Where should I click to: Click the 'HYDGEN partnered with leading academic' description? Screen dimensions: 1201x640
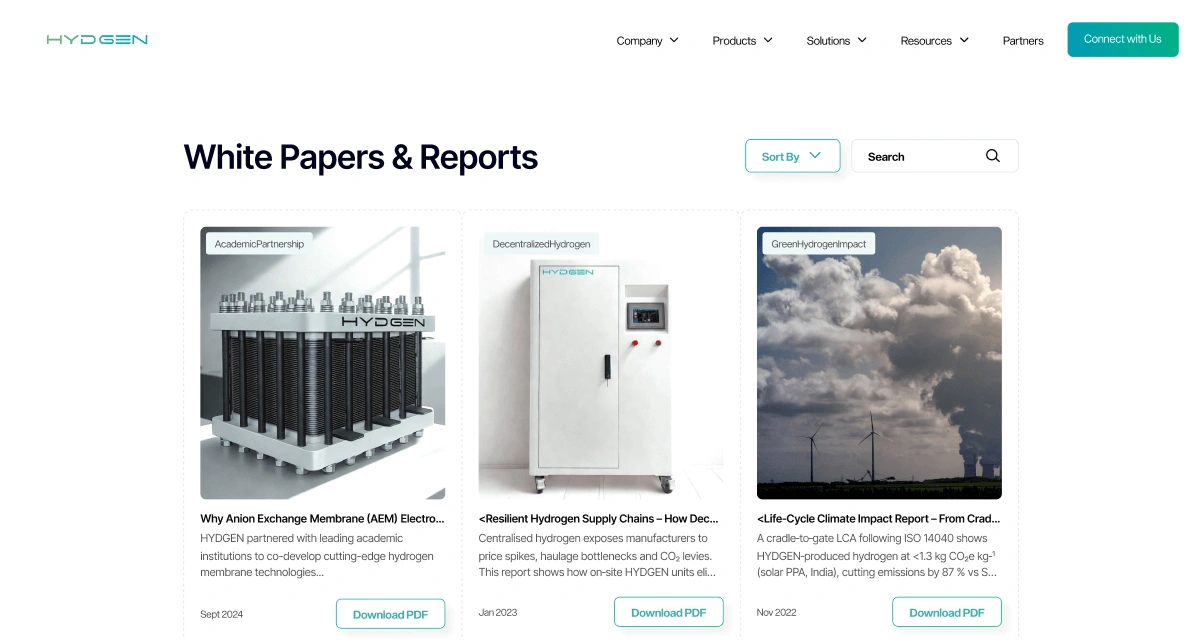tap(317, 555)
